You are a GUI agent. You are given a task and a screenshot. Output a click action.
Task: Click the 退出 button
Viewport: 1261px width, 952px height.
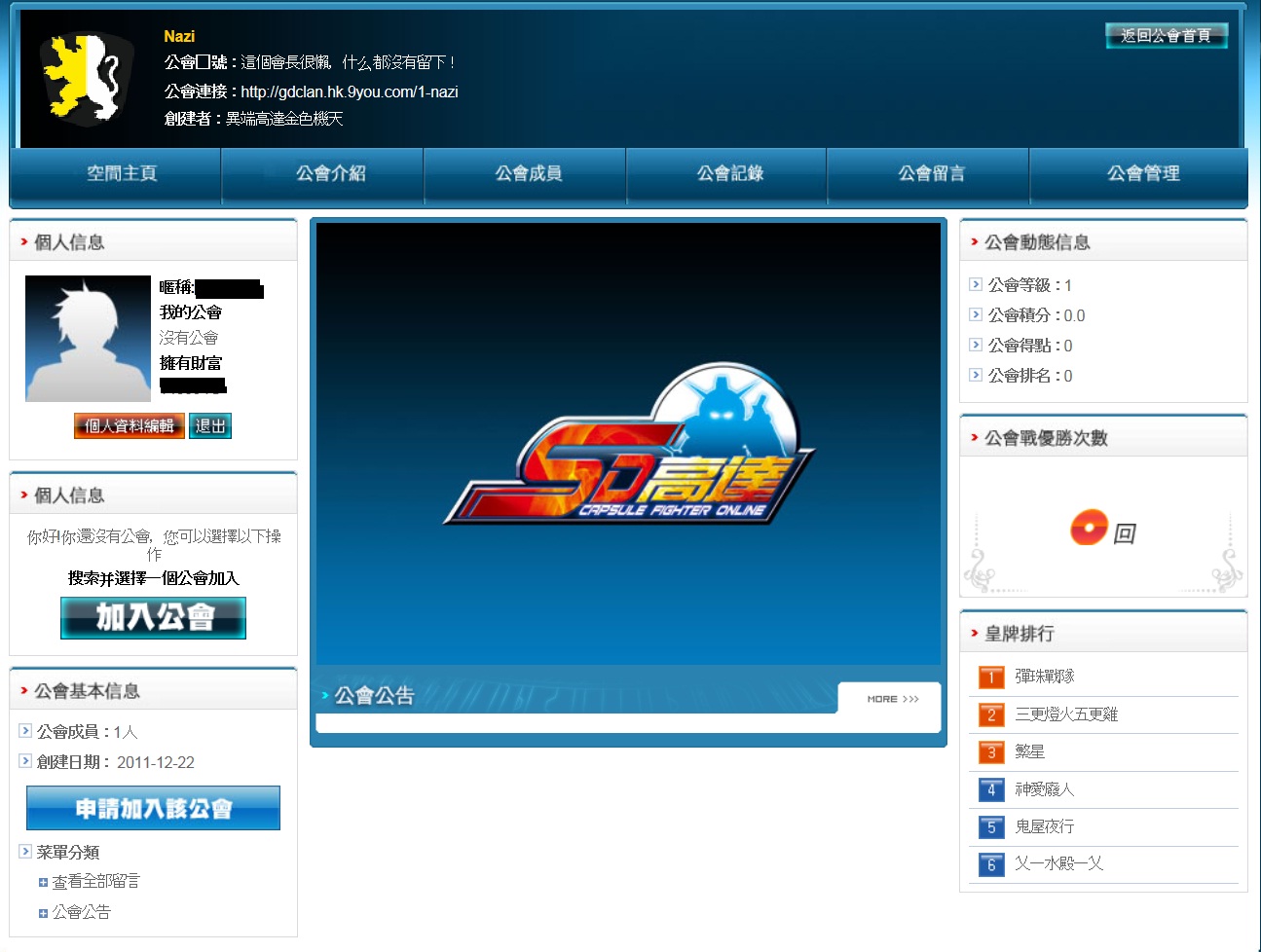210,426
